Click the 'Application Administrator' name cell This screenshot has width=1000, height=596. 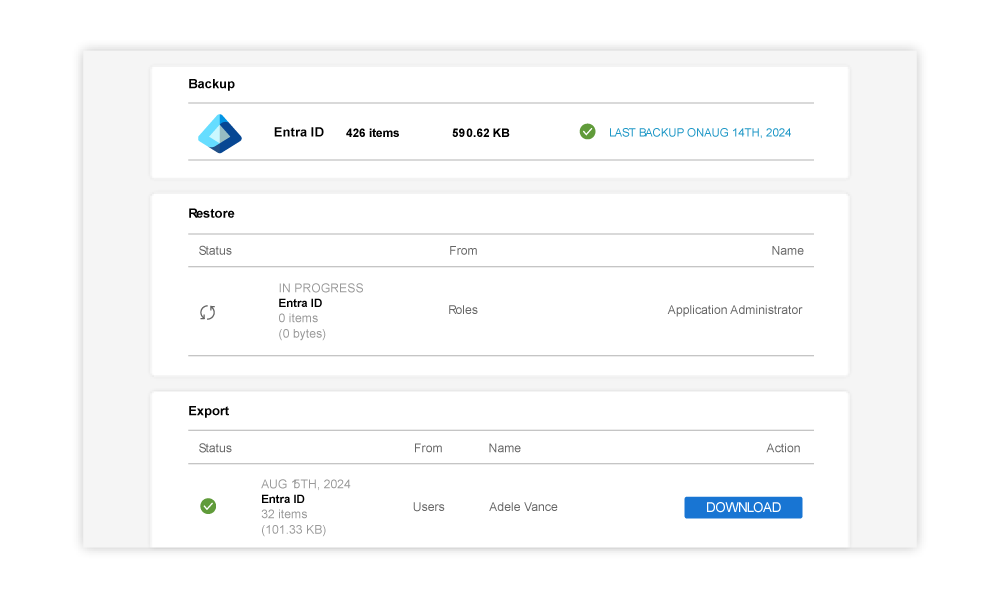point(735,310)
